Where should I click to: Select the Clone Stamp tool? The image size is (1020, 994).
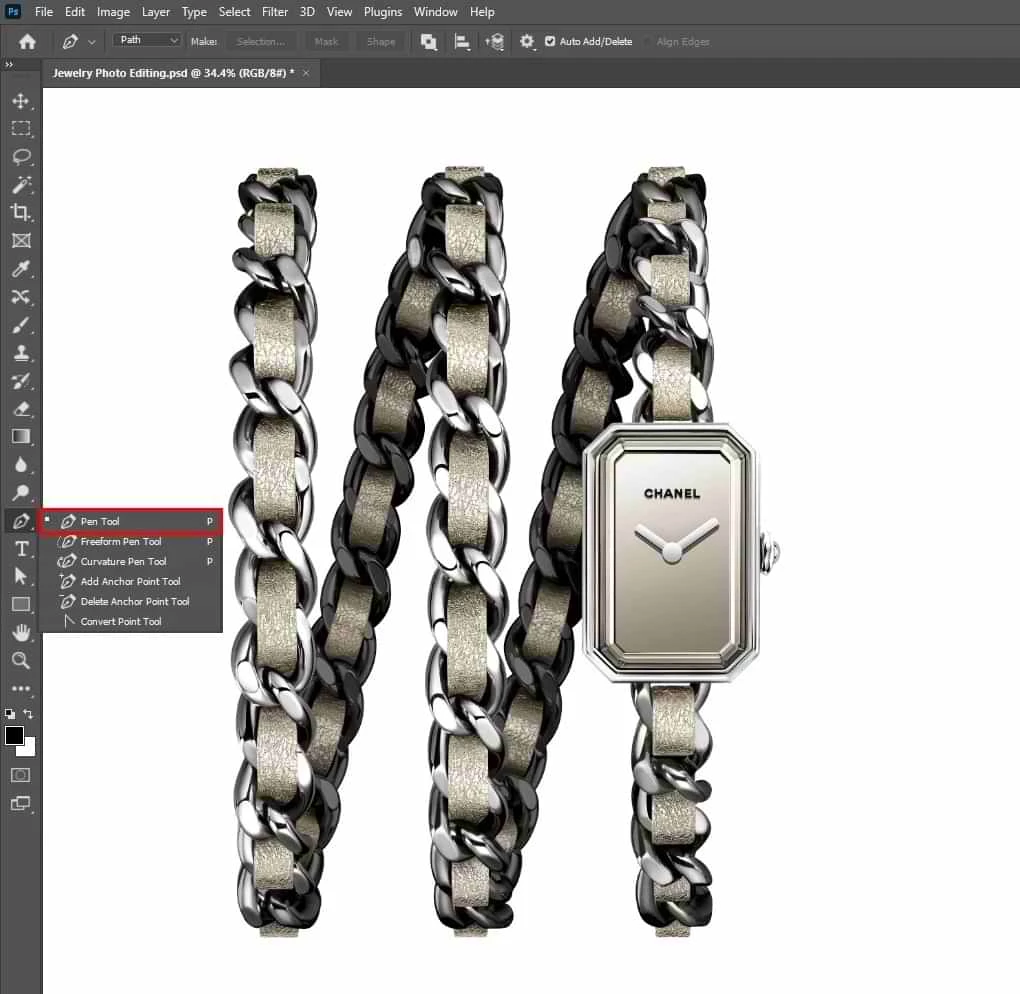tap(20, 352)
